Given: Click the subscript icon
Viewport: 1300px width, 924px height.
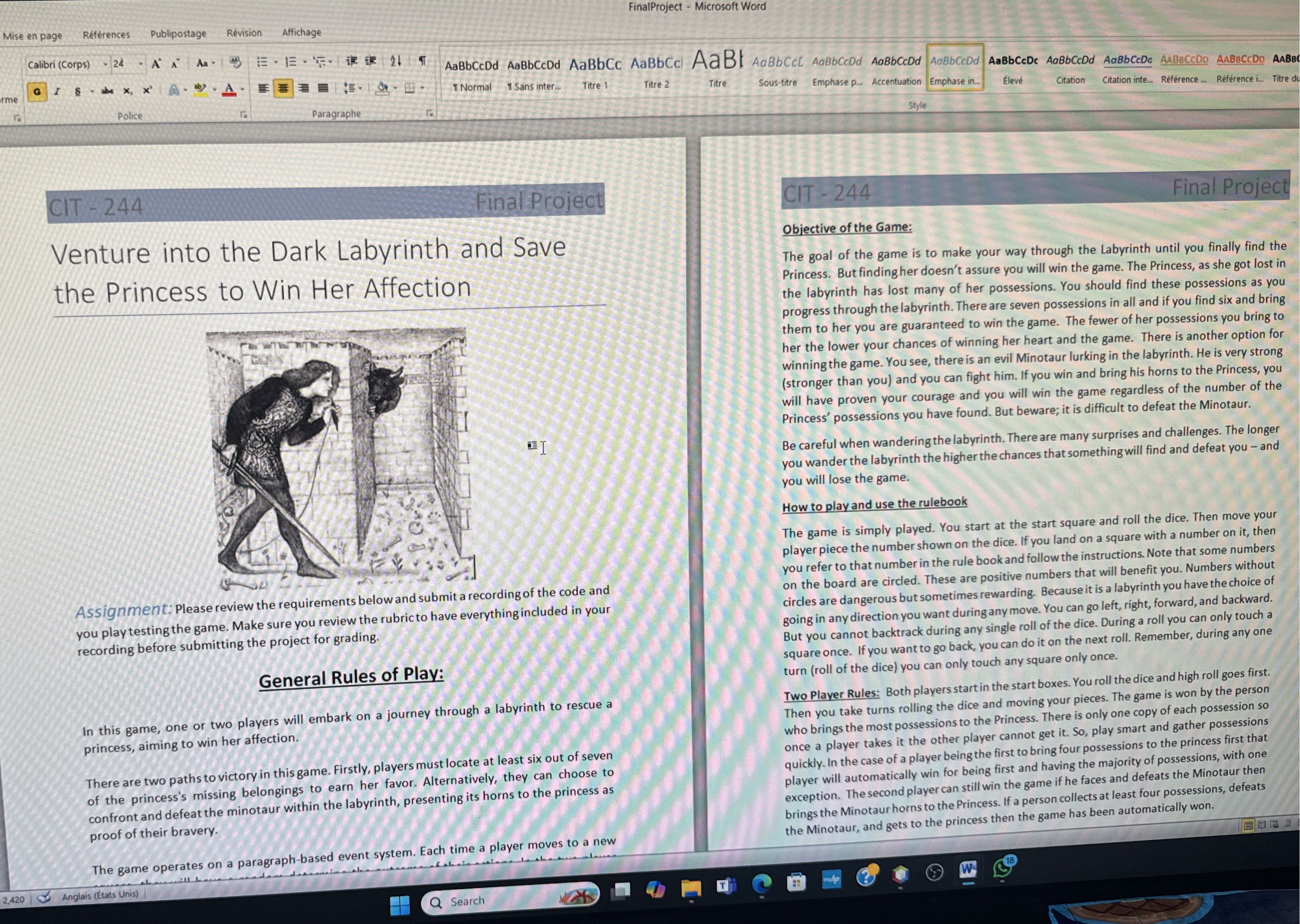Looking at the screenshot, I should (127, 90).
